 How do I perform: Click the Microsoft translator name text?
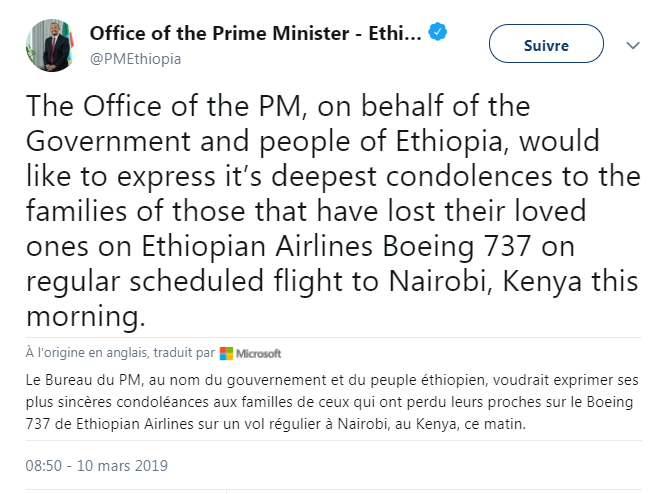[x=259, y=353]
